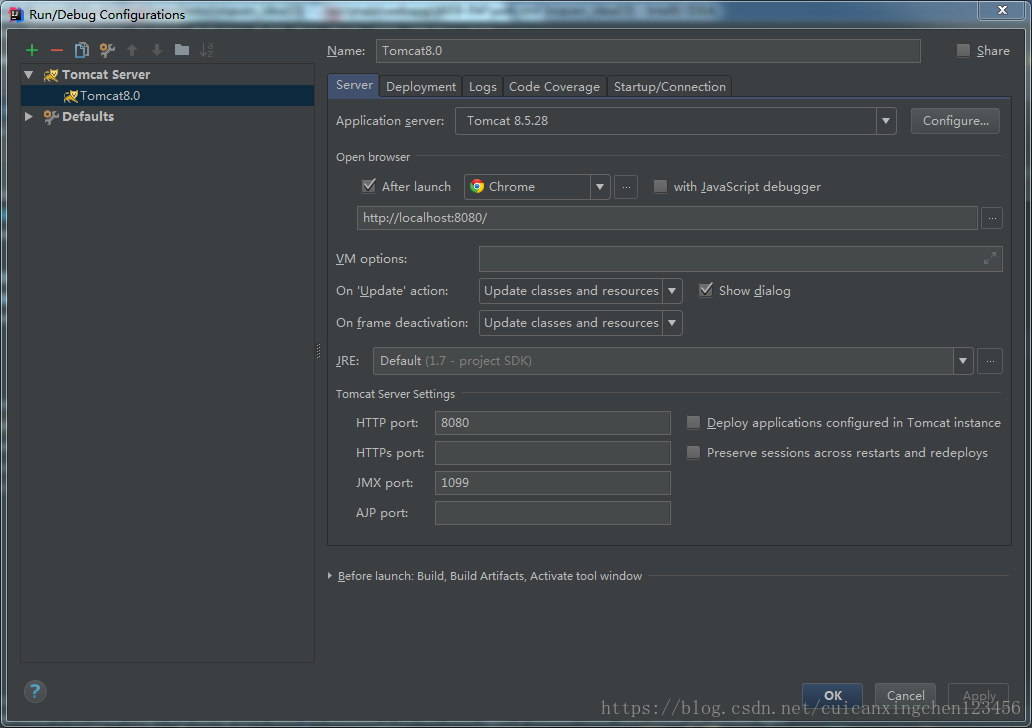Create new folder icon in toolbar
1032x728 pixels.
182,50
